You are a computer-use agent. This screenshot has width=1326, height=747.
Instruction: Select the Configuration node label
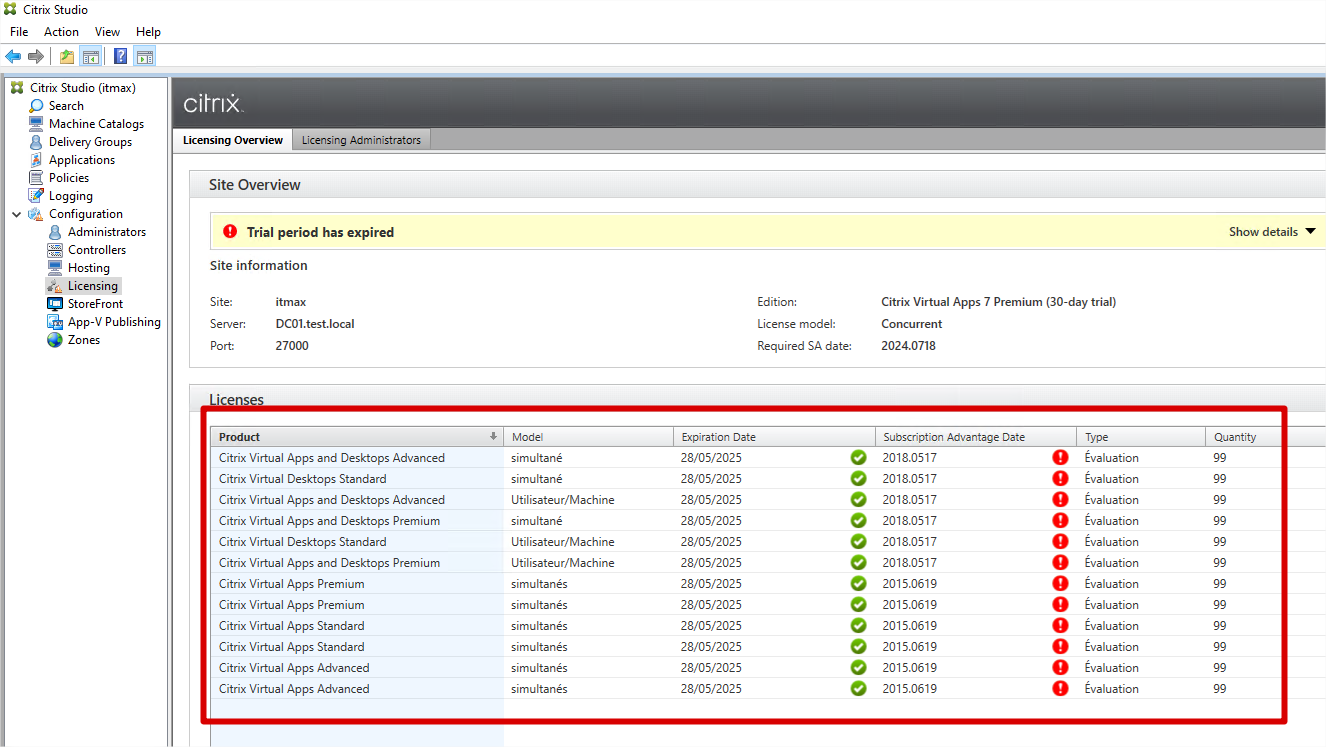click(x=86, y=214)
